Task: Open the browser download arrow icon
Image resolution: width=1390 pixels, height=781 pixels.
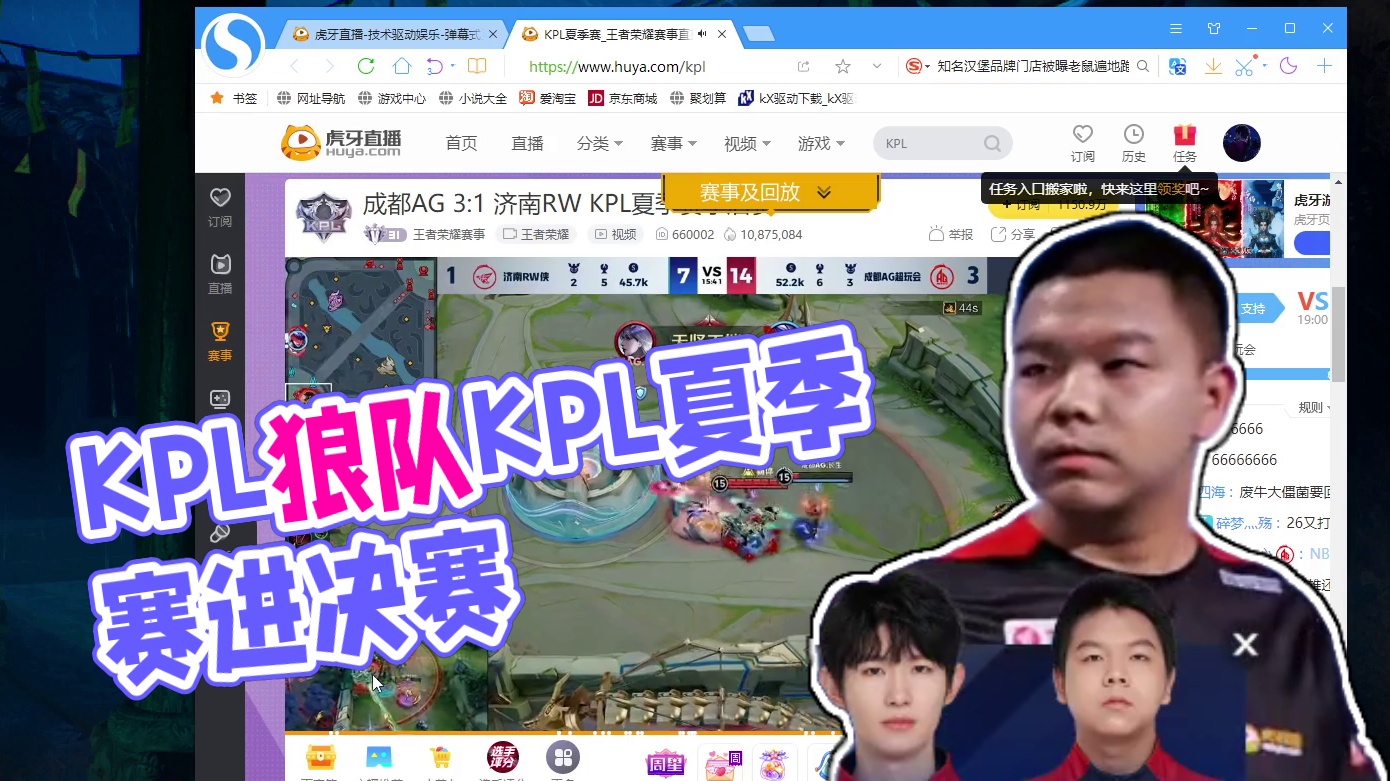Action: pyautogui.click(x=1213, y=66)
